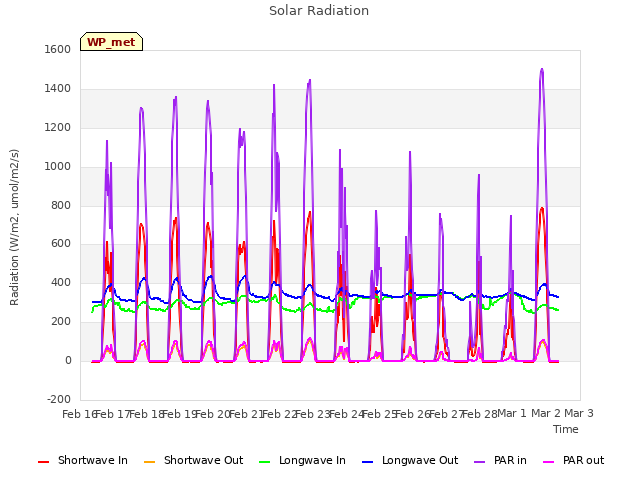This screenshot has height=480, width=640.
Task: Click the Feb 16 x-axis label
Action: pyautogui.click(x=79, y=414)
